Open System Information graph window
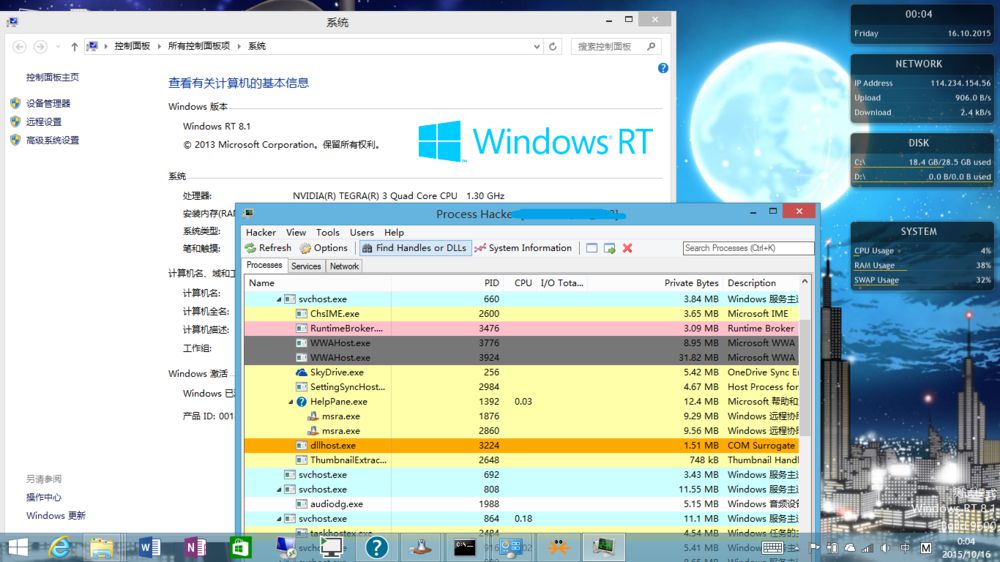Viewport: 1000px width, 562px height. click(x=523, y=248)
